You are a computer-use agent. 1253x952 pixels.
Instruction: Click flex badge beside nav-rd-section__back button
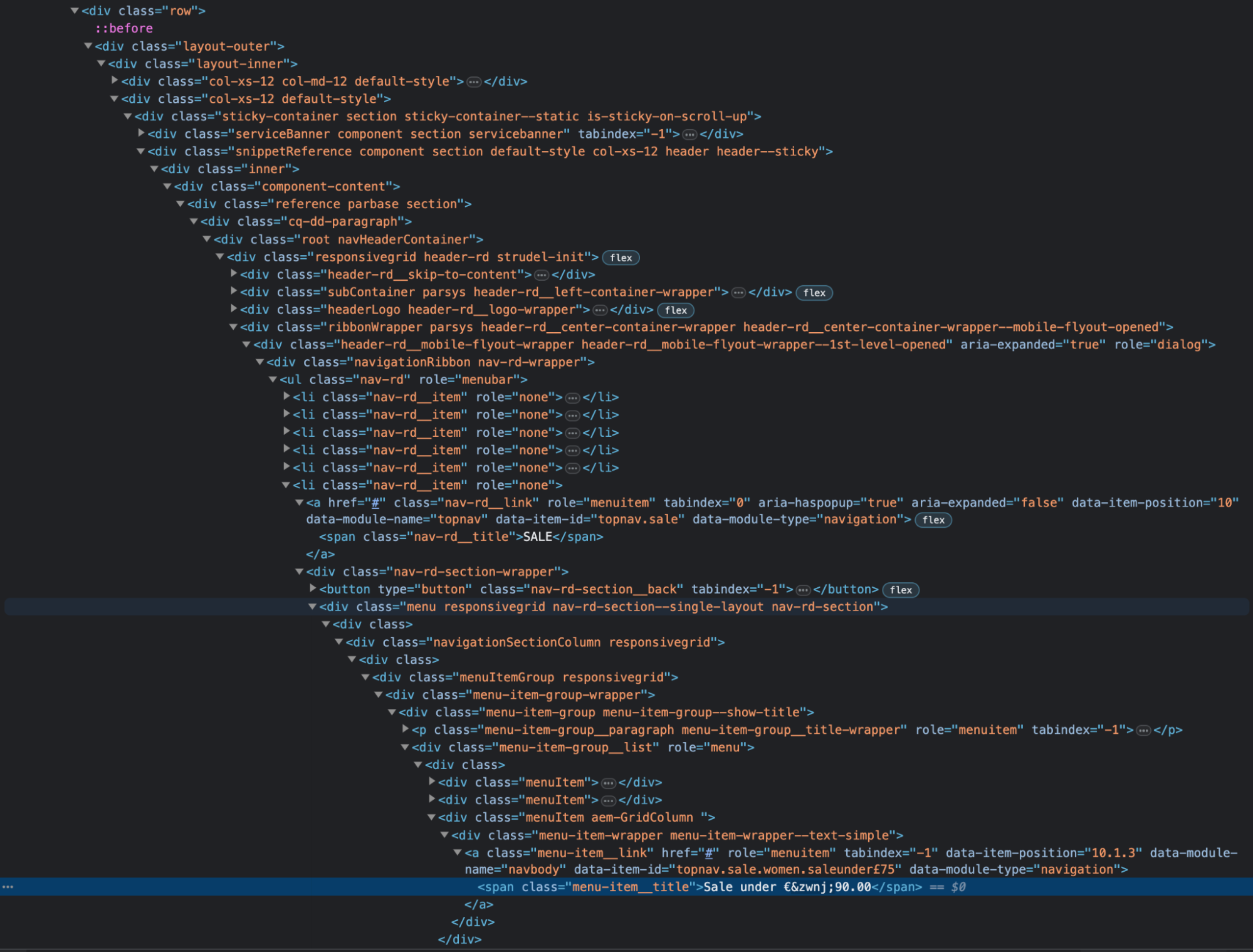(x=900, y=590)
